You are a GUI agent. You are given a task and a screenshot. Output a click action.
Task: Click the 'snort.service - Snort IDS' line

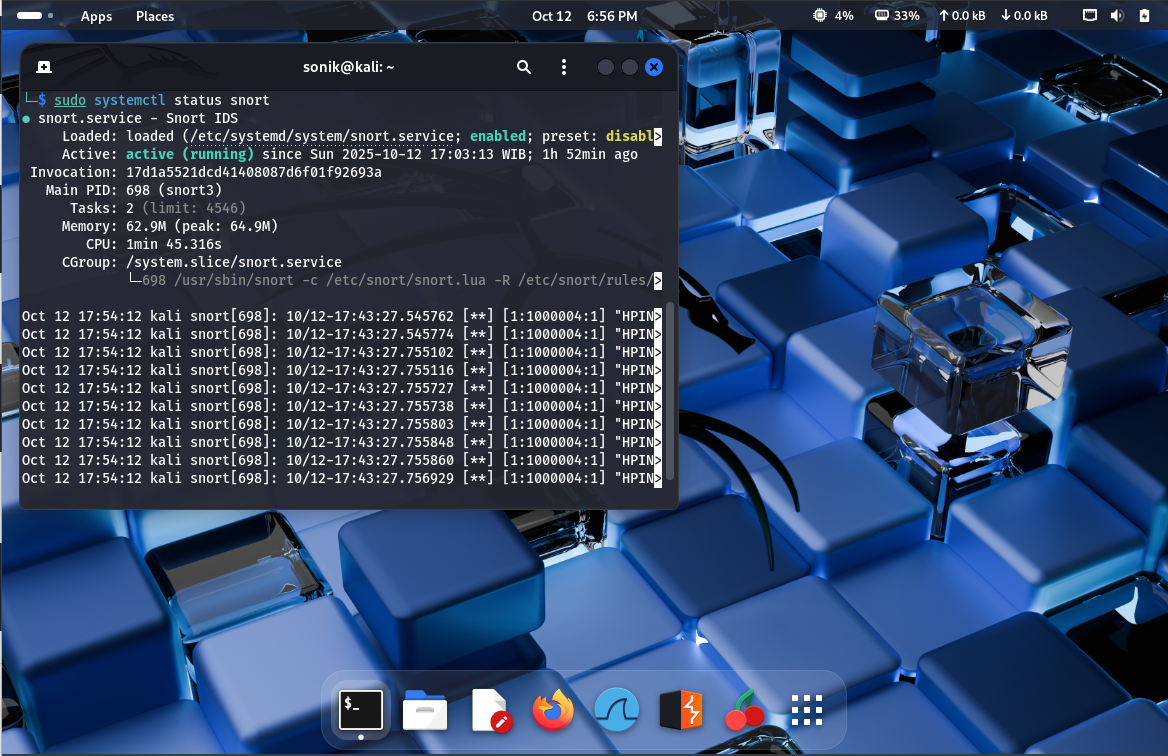(138, 118)
